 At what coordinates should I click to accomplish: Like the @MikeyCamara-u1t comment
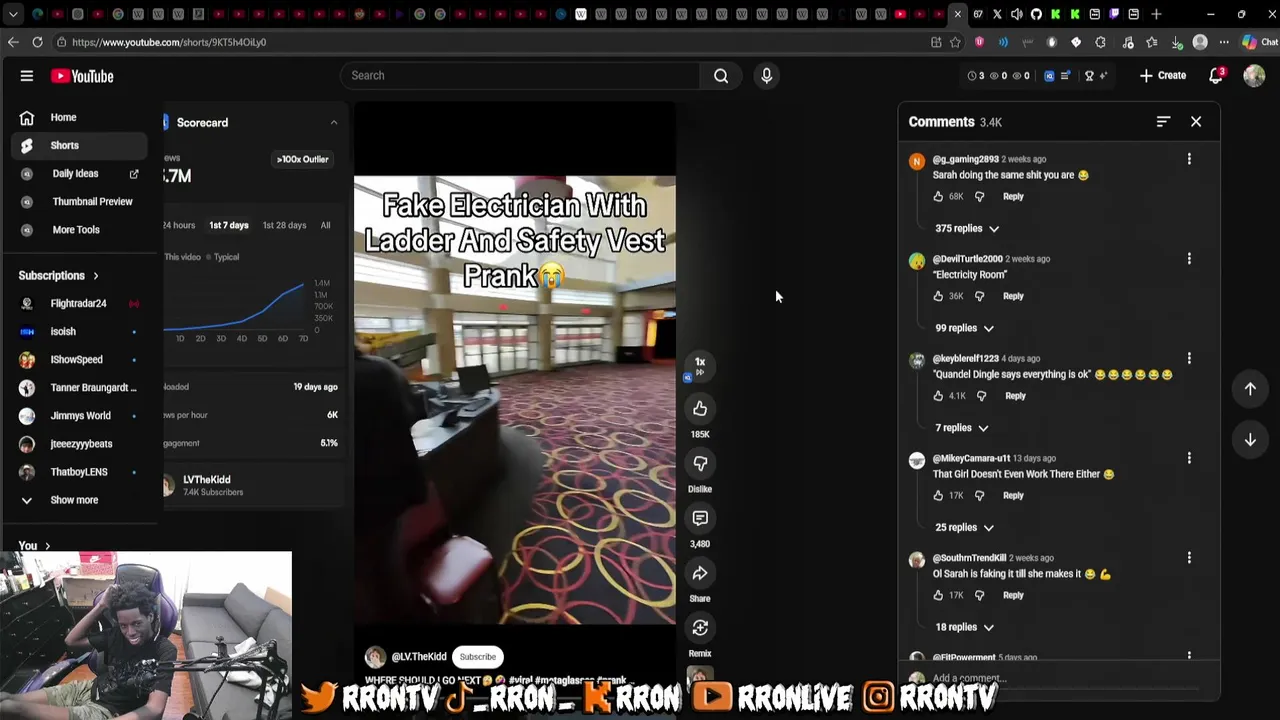(x=938, y=496)
